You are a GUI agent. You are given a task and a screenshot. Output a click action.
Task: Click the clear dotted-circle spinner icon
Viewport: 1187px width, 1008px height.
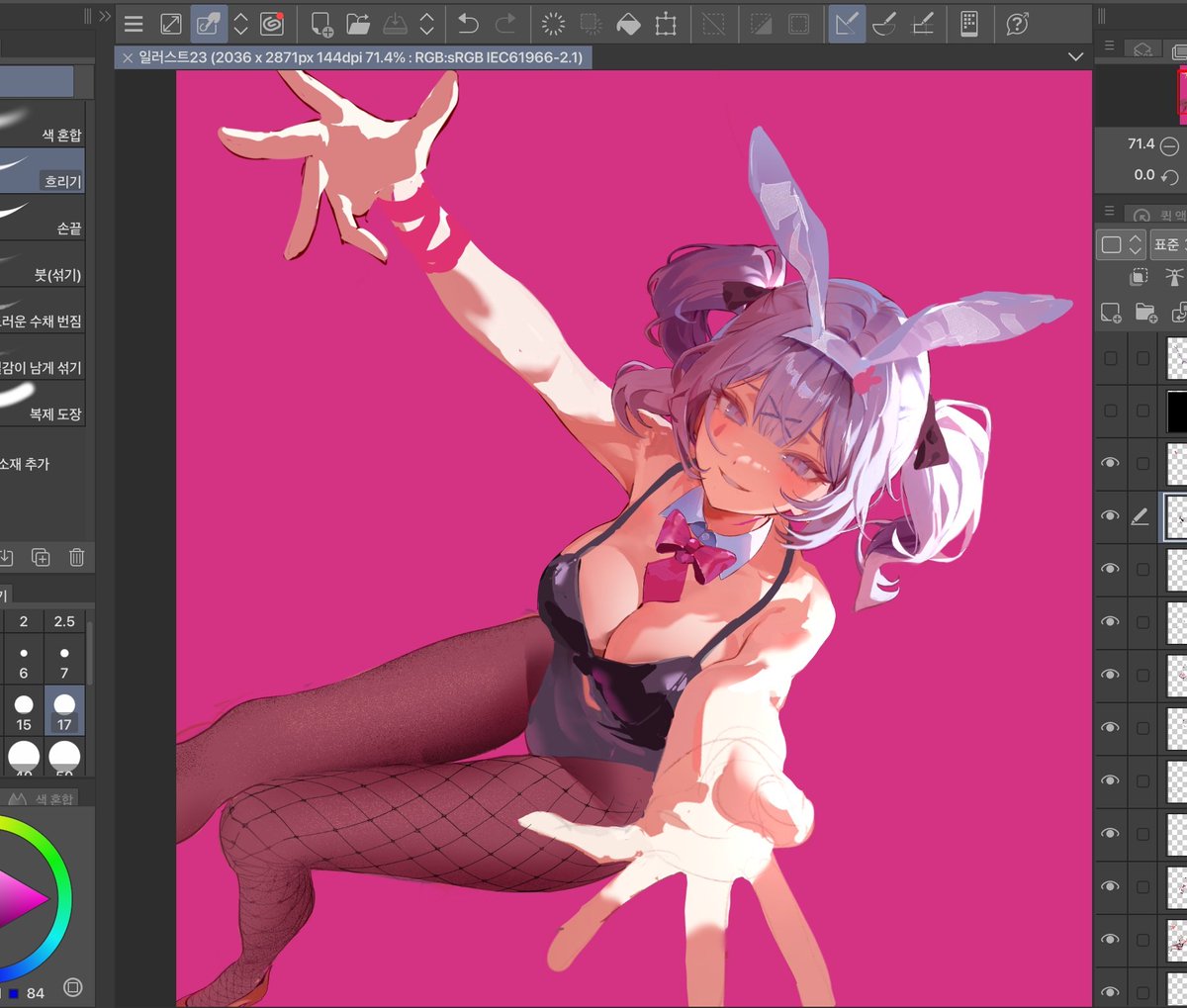pyautogui.click(x=554, y=24)
